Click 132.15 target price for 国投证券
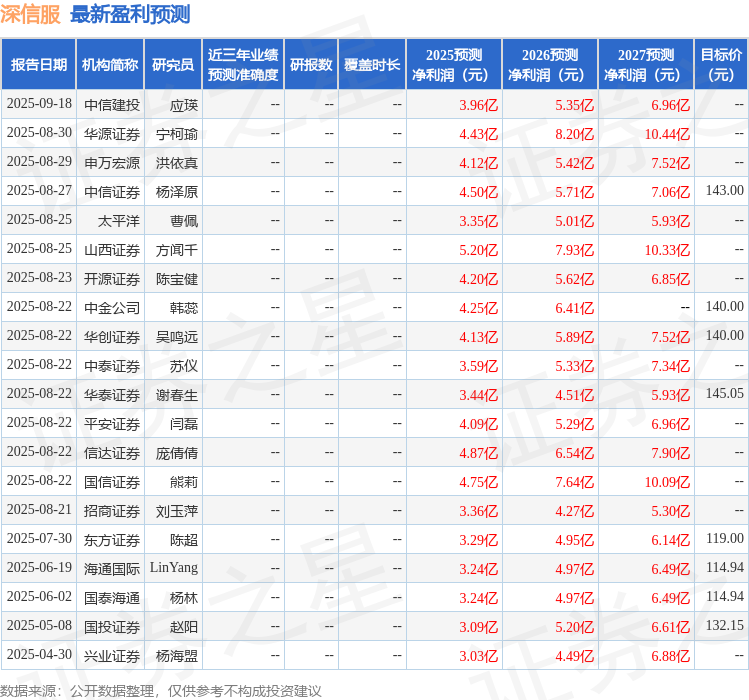This screenshot has width=749, height=700. click(725, 625)
